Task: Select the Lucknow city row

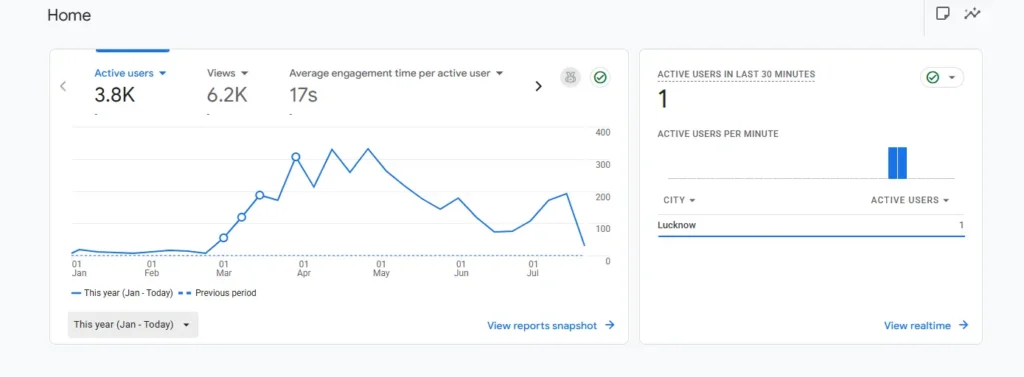Action: pos(810,225)
